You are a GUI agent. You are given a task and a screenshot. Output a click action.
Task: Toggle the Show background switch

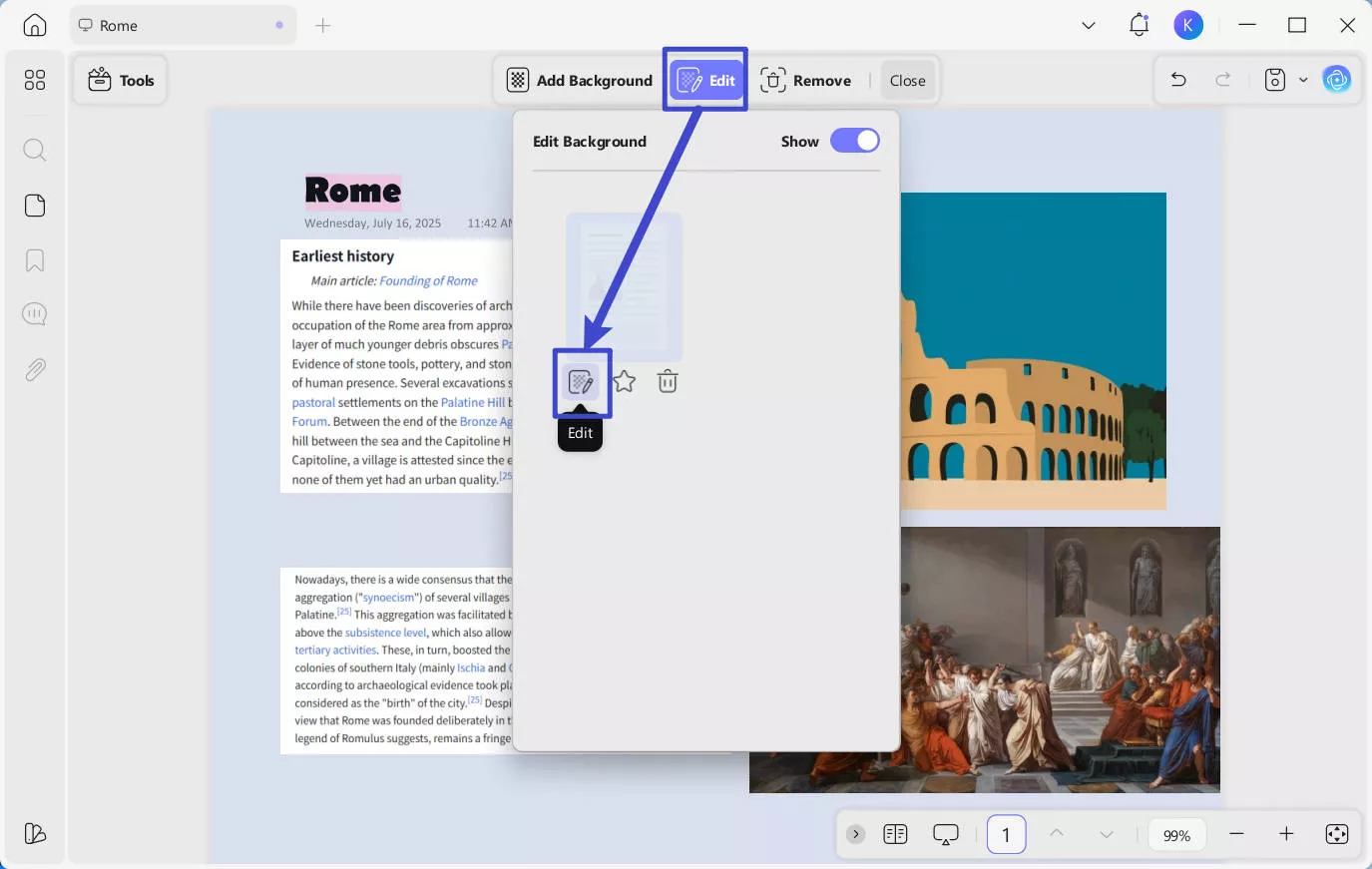[855, 141]
